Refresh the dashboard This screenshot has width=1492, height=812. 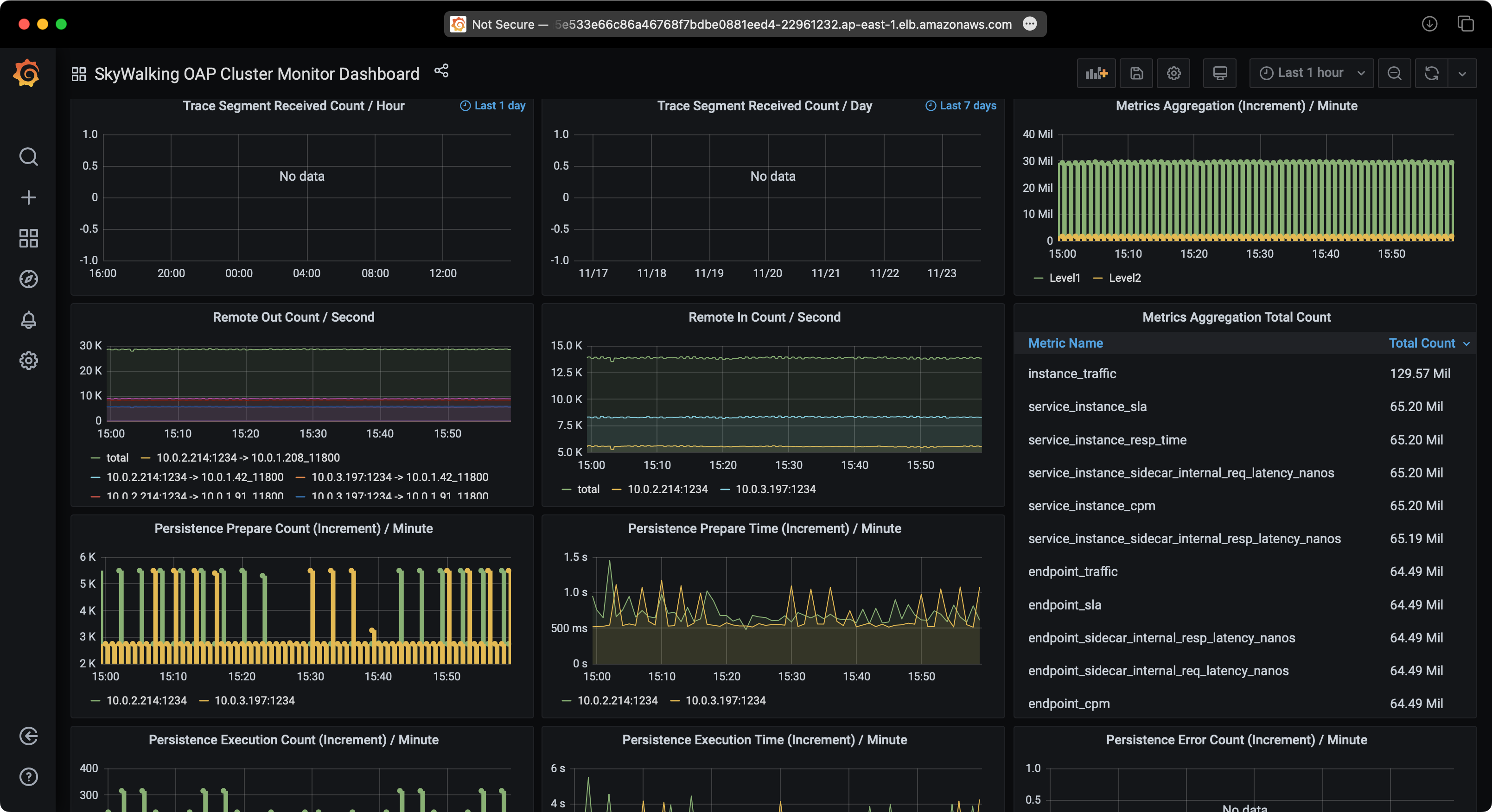tap(1431, 73)
